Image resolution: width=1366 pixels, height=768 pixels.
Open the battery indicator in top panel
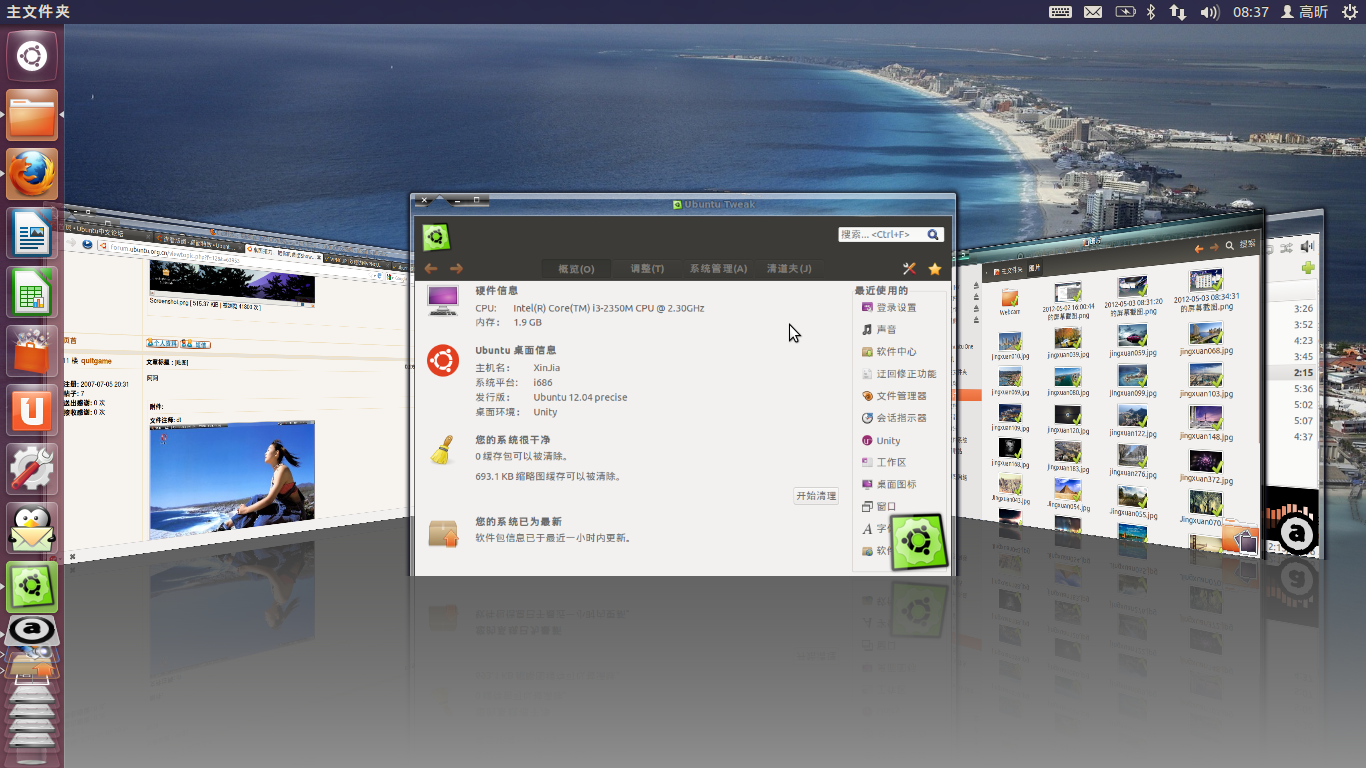tap(1126, 12)
